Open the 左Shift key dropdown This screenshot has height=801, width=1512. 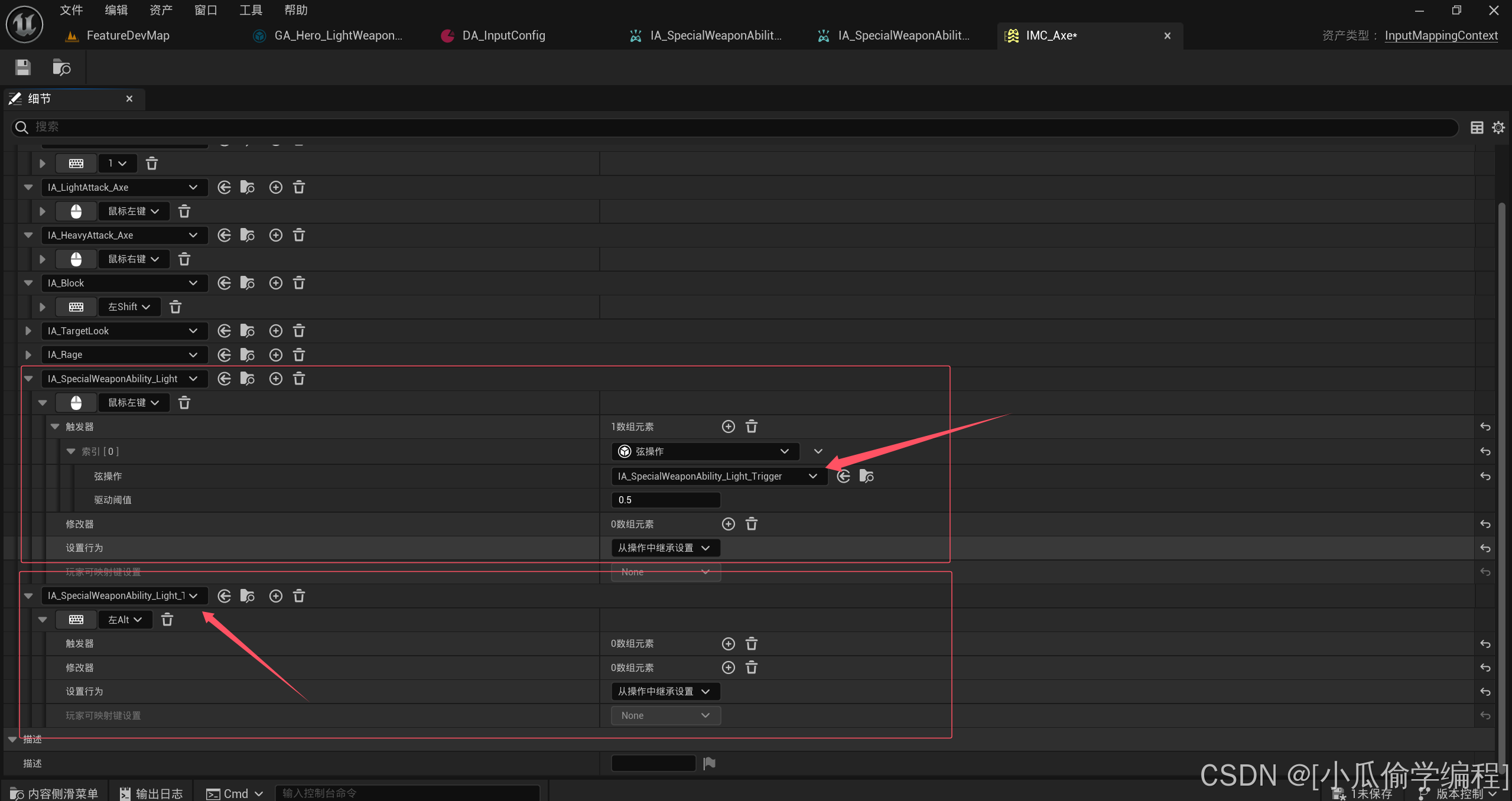pyautogui.click(x=129, y=307)
